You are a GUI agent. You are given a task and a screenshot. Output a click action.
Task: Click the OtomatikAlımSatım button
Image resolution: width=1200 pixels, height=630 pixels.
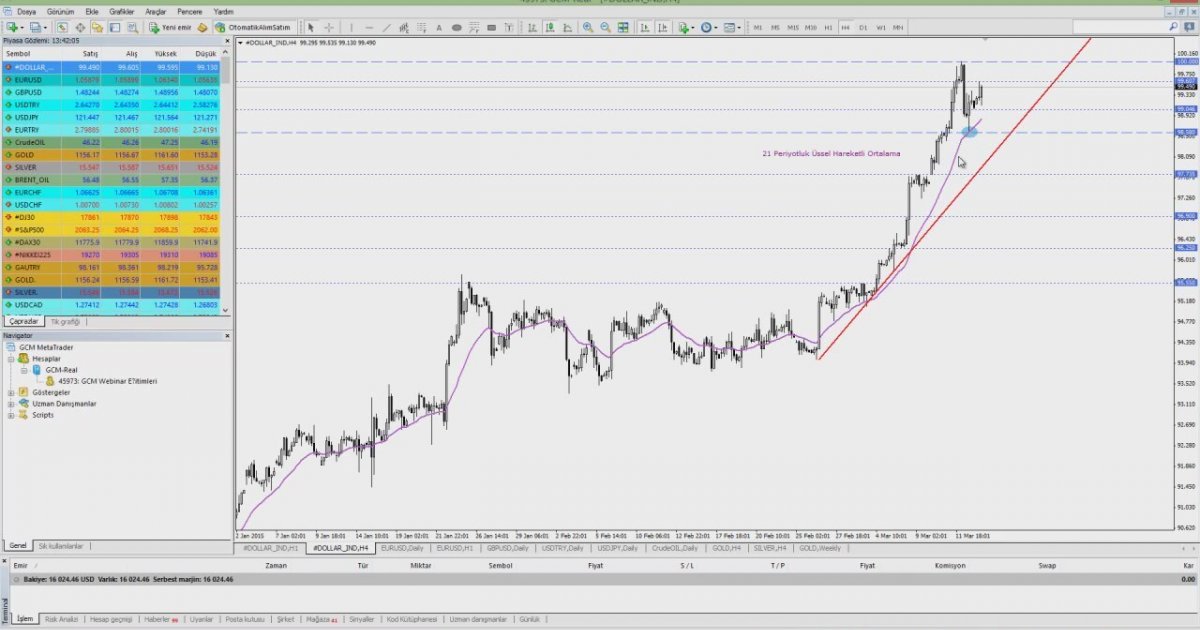pos(250,28)
